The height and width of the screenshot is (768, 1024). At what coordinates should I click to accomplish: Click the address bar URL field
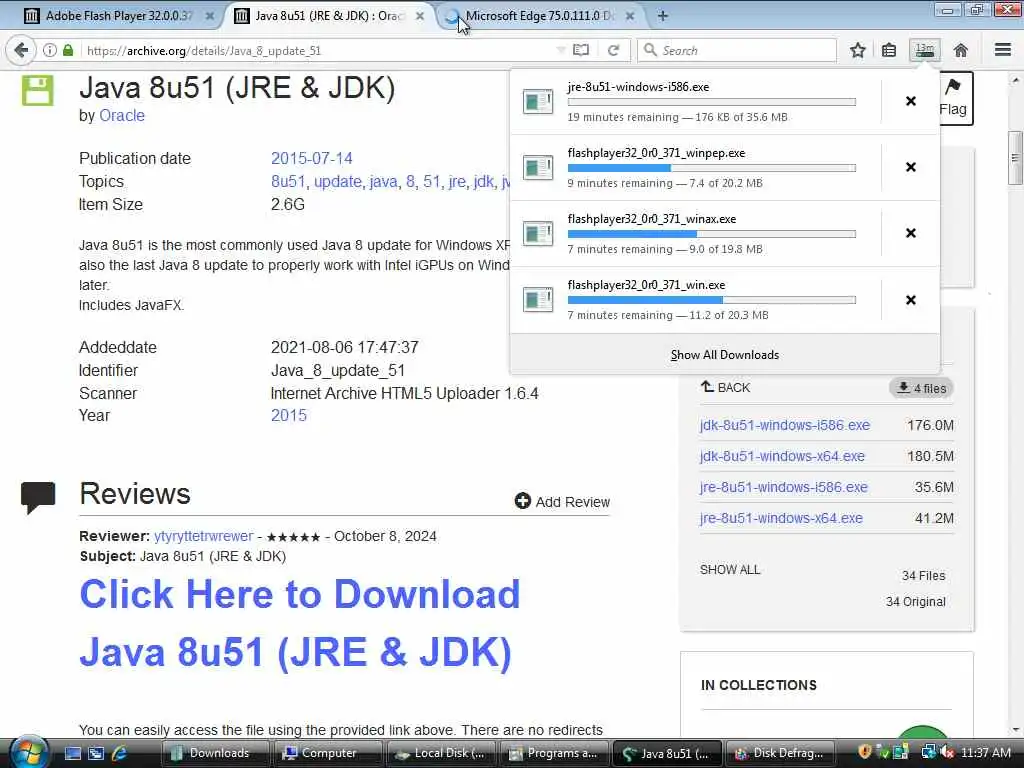click(x=320, y=50)
